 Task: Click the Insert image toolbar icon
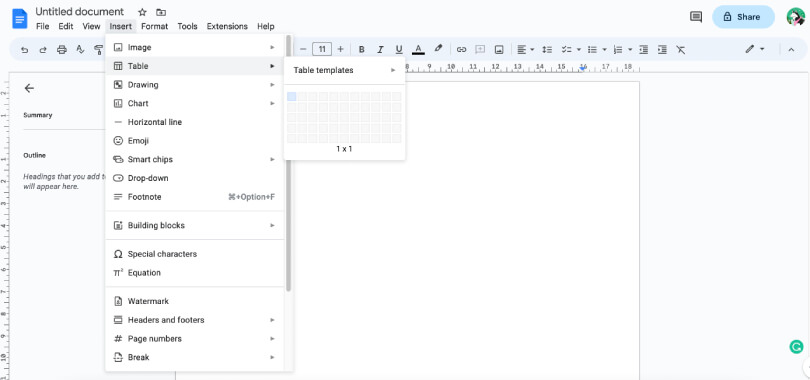(499, 50)
